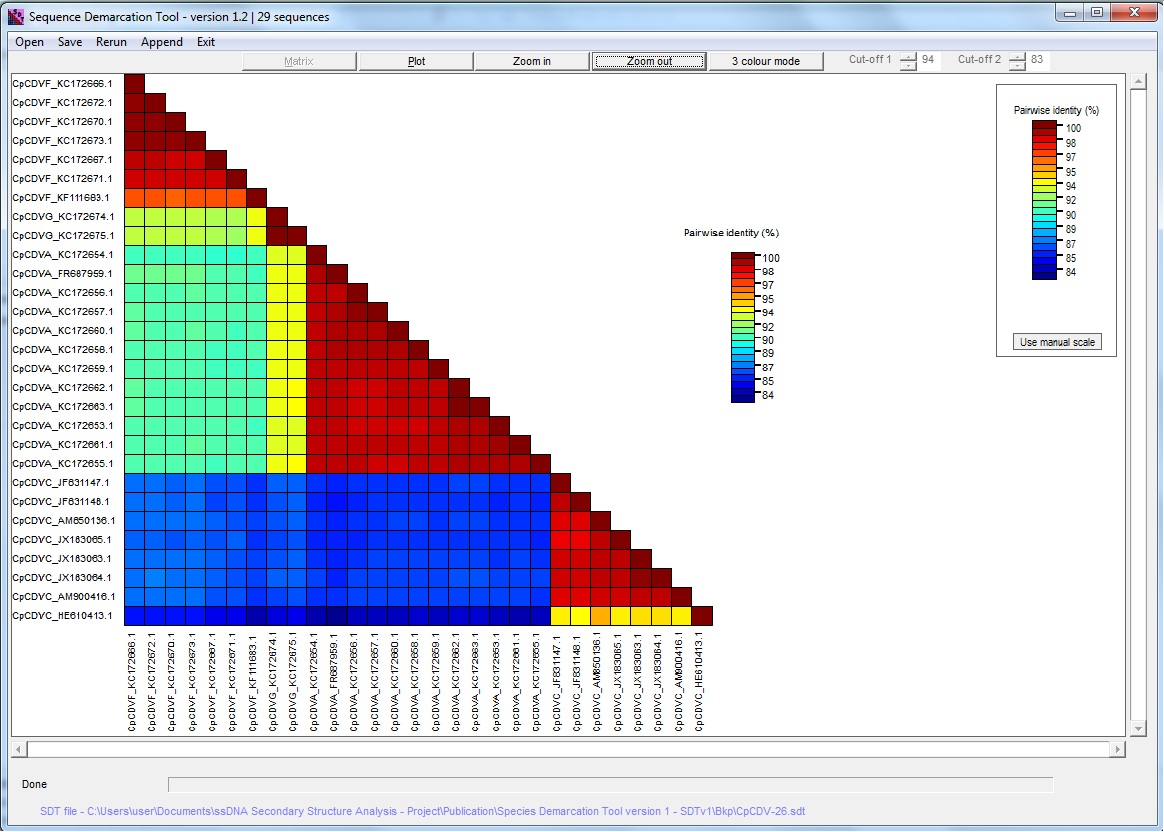Toggle the 3 colour mode button

coord(765,61)
